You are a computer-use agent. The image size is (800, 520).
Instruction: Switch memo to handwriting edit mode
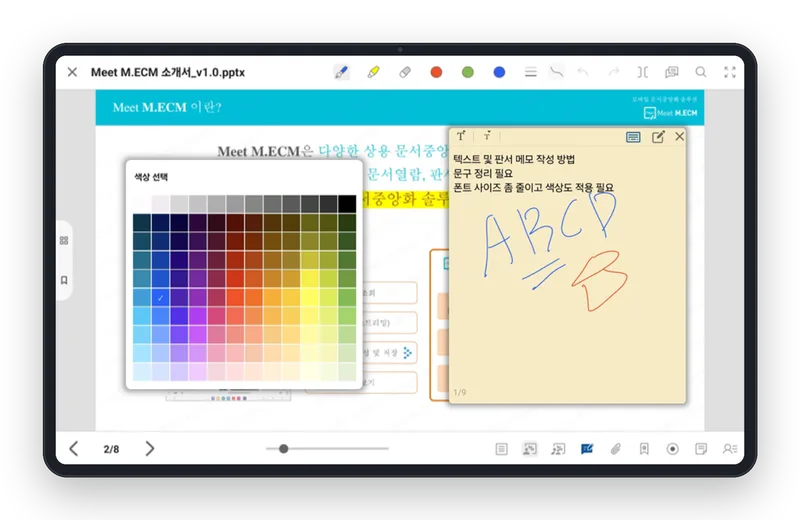[x=658, y=137]
